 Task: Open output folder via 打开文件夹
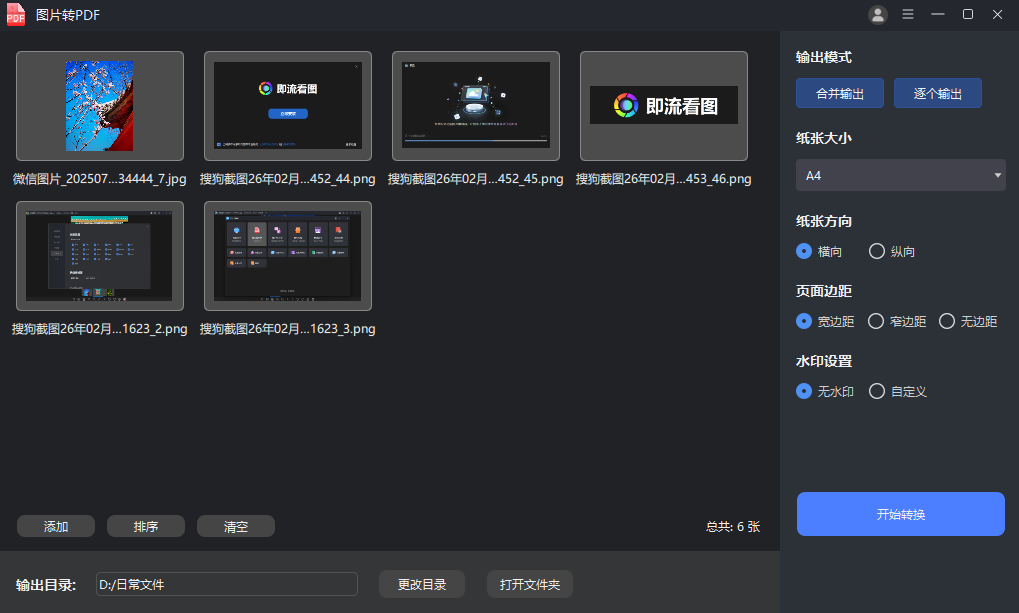(530, 585)
